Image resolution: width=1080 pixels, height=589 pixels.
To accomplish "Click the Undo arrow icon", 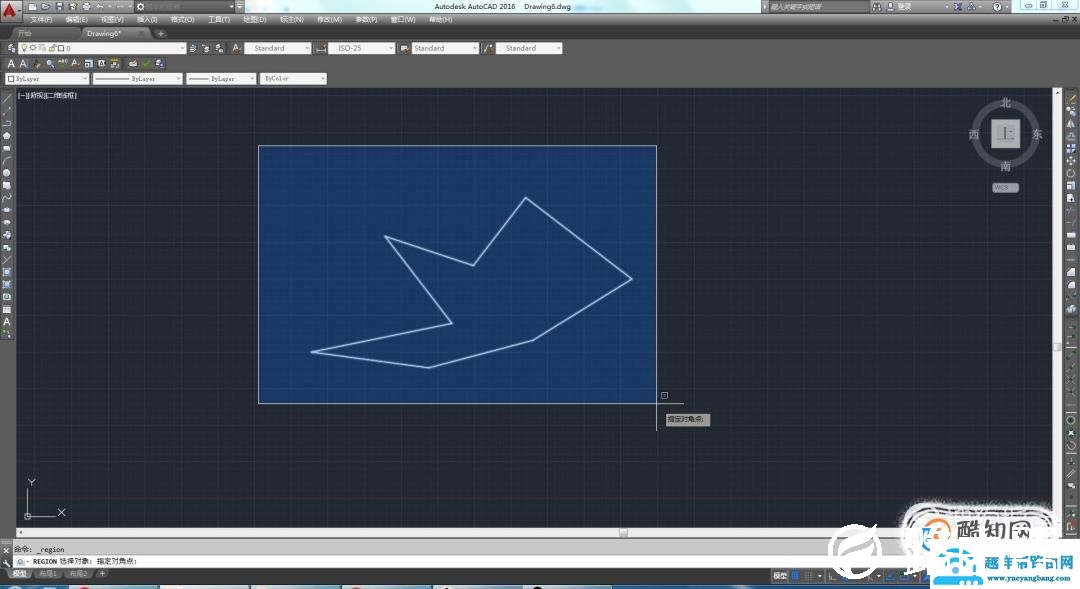I will coord(100,6).
